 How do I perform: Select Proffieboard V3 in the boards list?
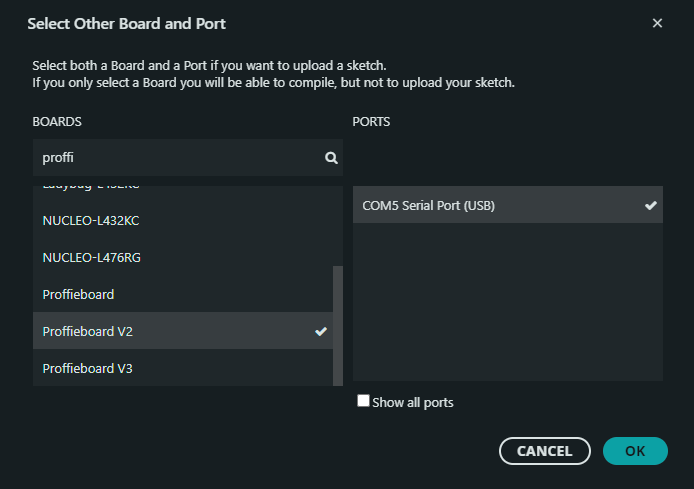tap(88, 368)
